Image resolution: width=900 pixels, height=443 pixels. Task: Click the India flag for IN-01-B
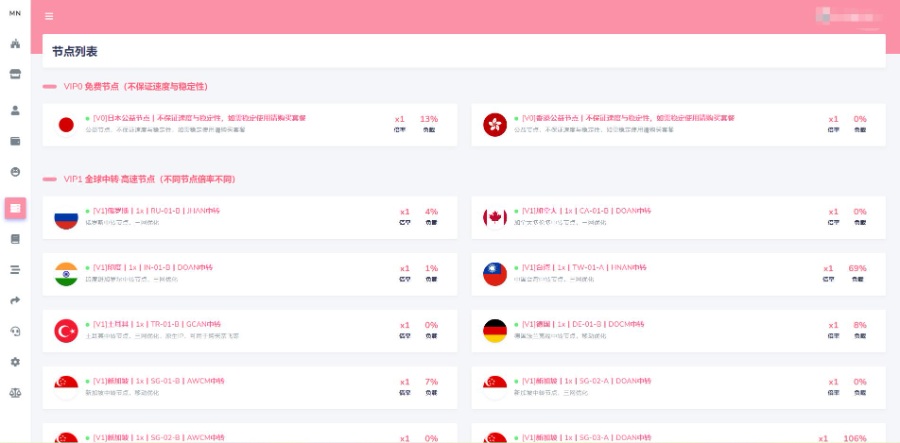coord(66,273)
